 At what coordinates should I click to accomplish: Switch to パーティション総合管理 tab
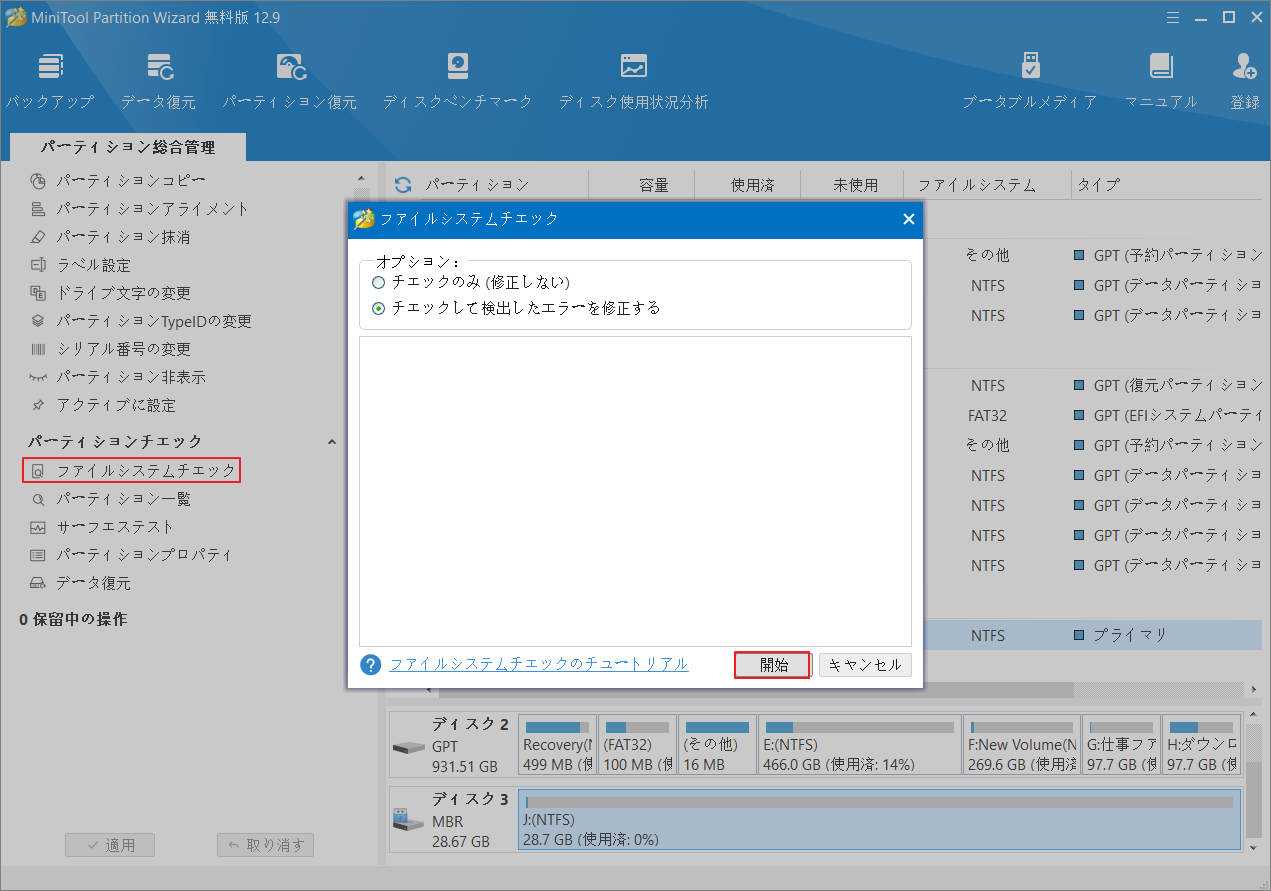(128, 147)
